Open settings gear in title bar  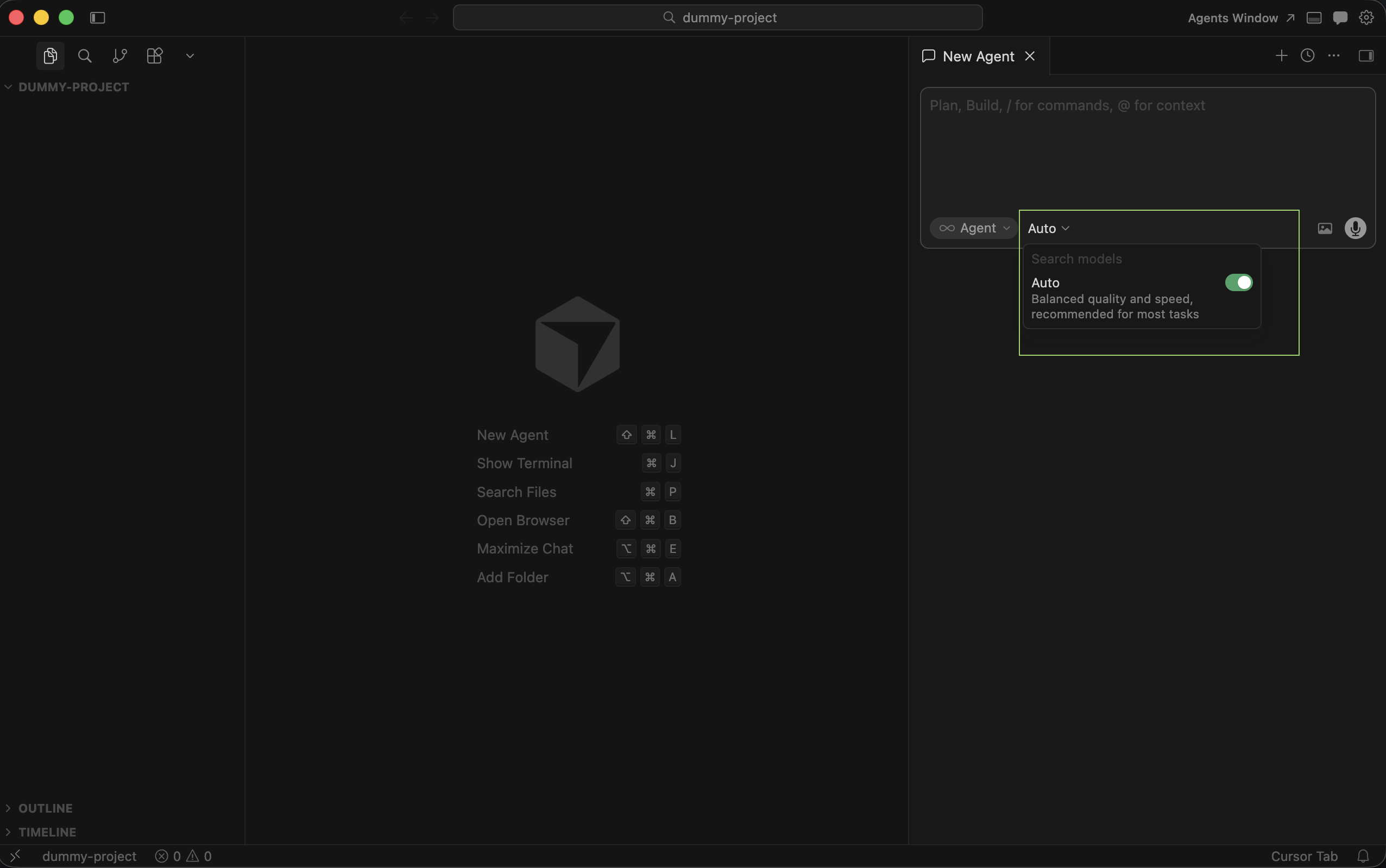[1366, 18]
